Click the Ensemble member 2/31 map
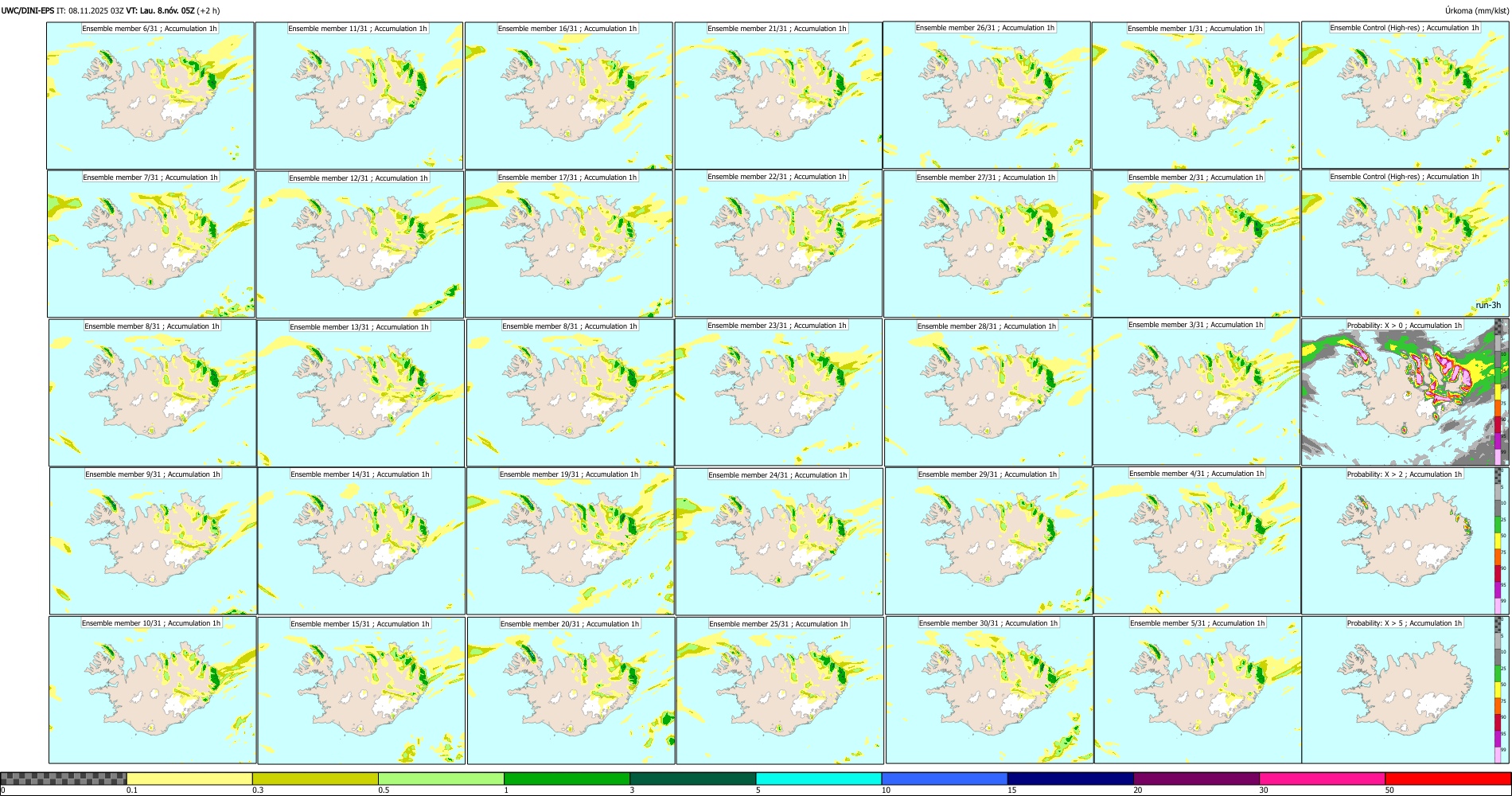The image size is (1512, 796). click(1196, 244)
